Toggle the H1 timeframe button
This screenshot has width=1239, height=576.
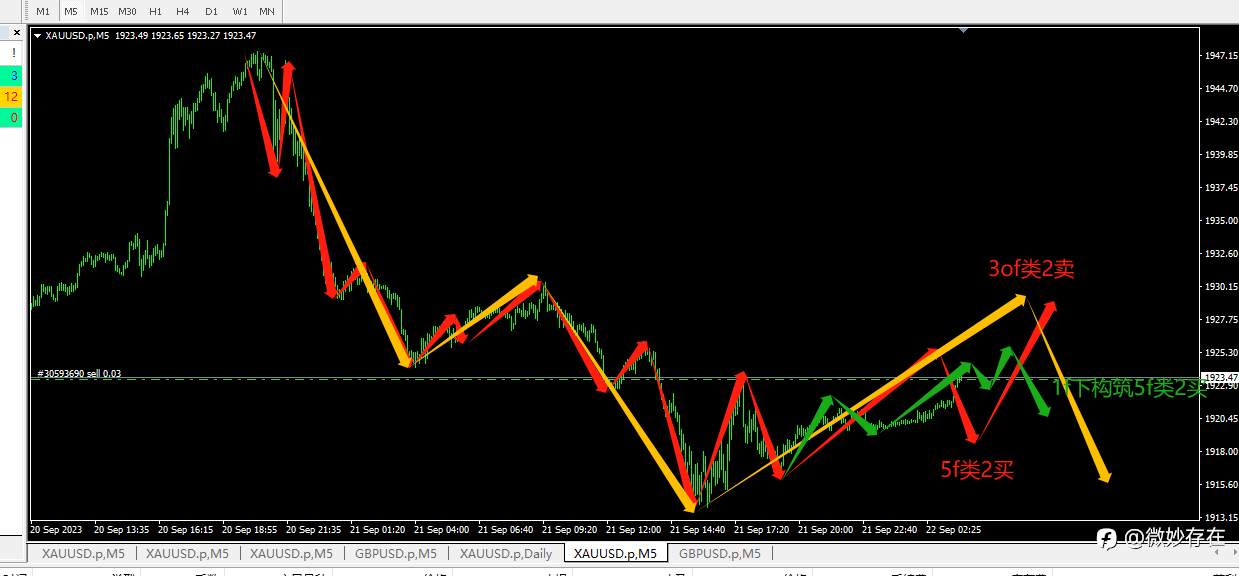[155, 11]
